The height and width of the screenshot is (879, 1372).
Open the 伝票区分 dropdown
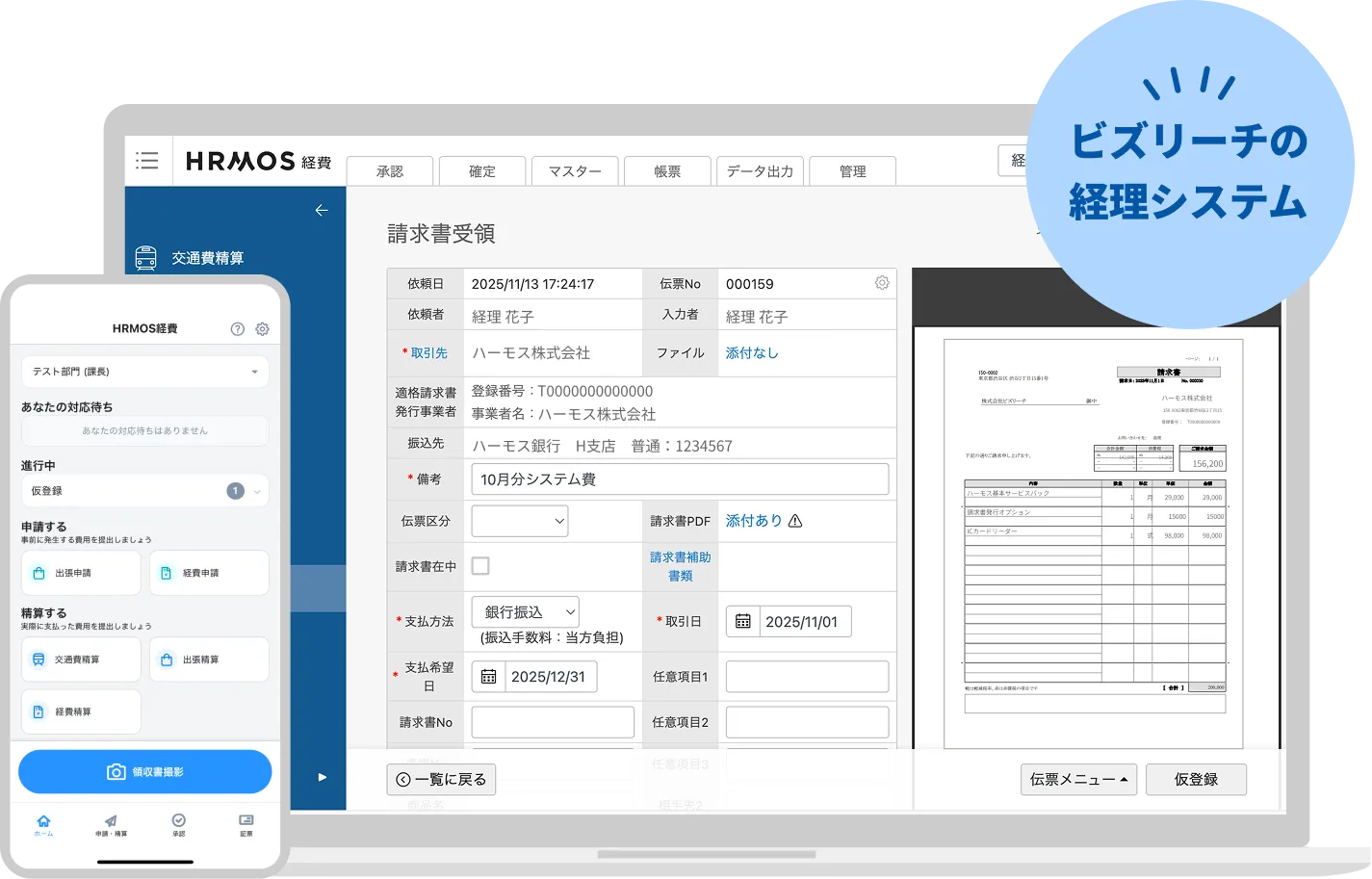(x=519, y=521)
